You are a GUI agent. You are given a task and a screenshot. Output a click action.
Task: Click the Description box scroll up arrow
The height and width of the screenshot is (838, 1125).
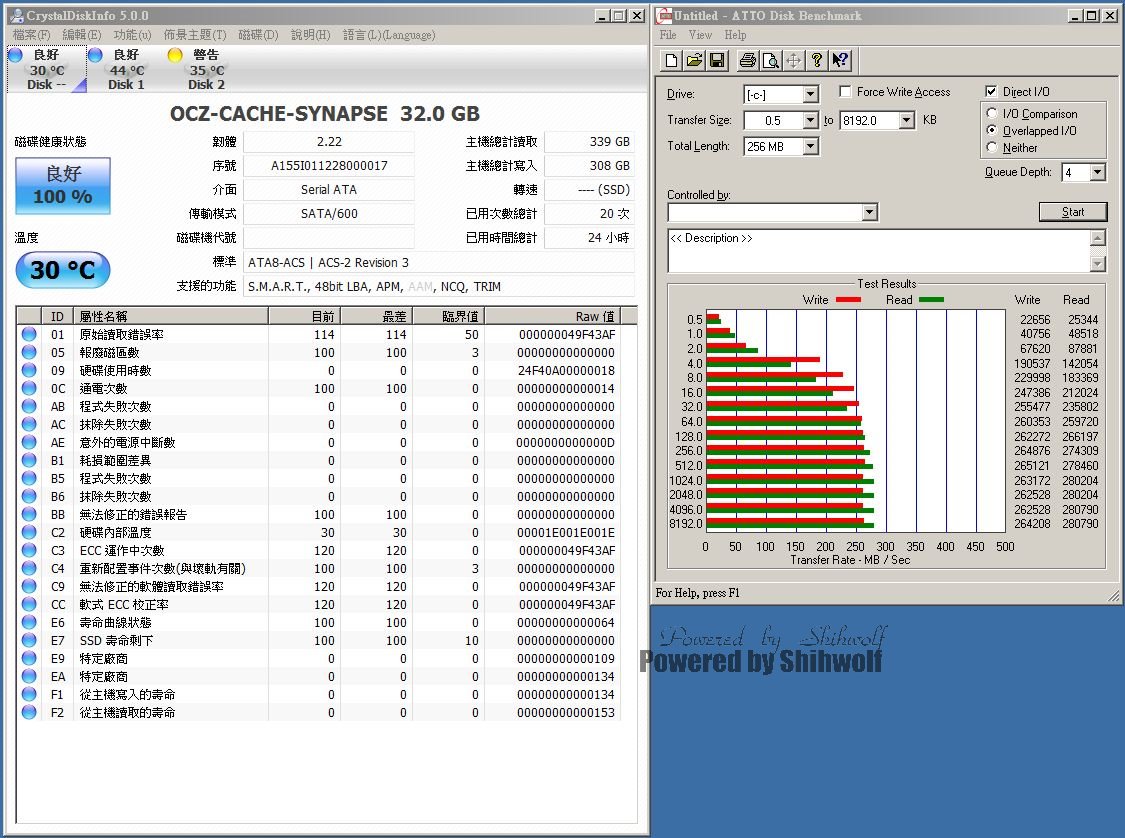(1098, 238)
